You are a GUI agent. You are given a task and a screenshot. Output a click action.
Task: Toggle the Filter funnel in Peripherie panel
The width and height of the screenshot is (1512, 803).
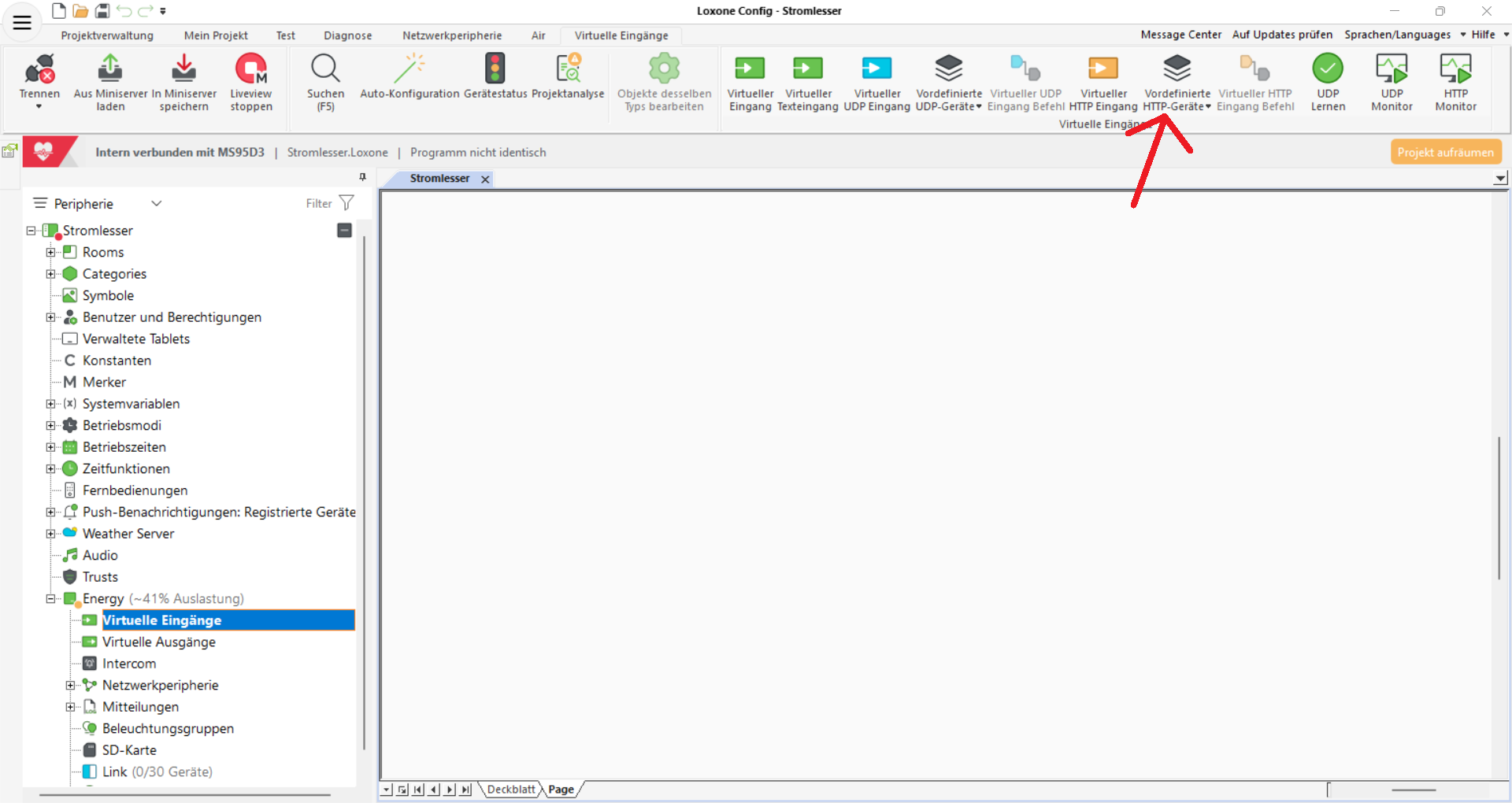346,203
